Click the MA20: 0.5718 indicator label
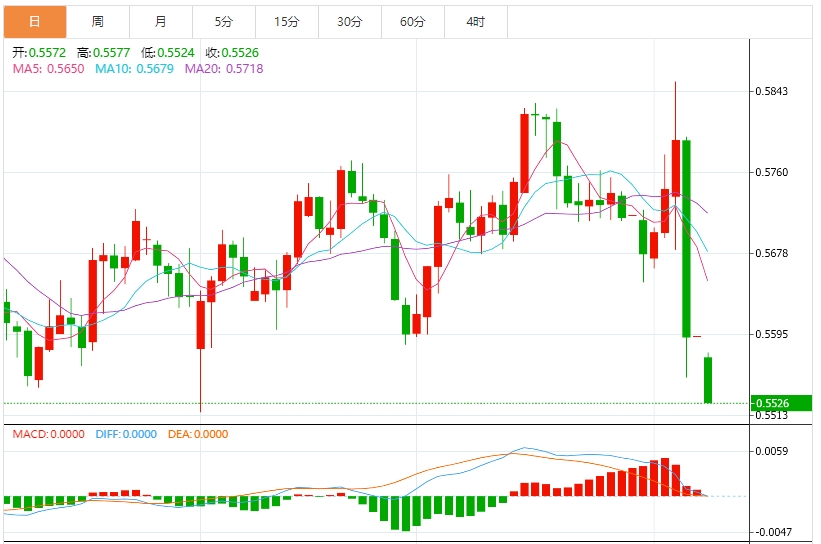Screen dimensions: 821x544 coord(224,69)
